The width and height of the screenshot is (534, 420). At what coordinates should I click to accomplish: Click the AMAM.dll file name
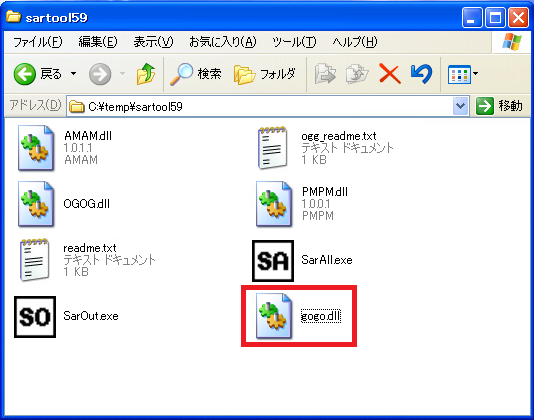coord(88,136)
